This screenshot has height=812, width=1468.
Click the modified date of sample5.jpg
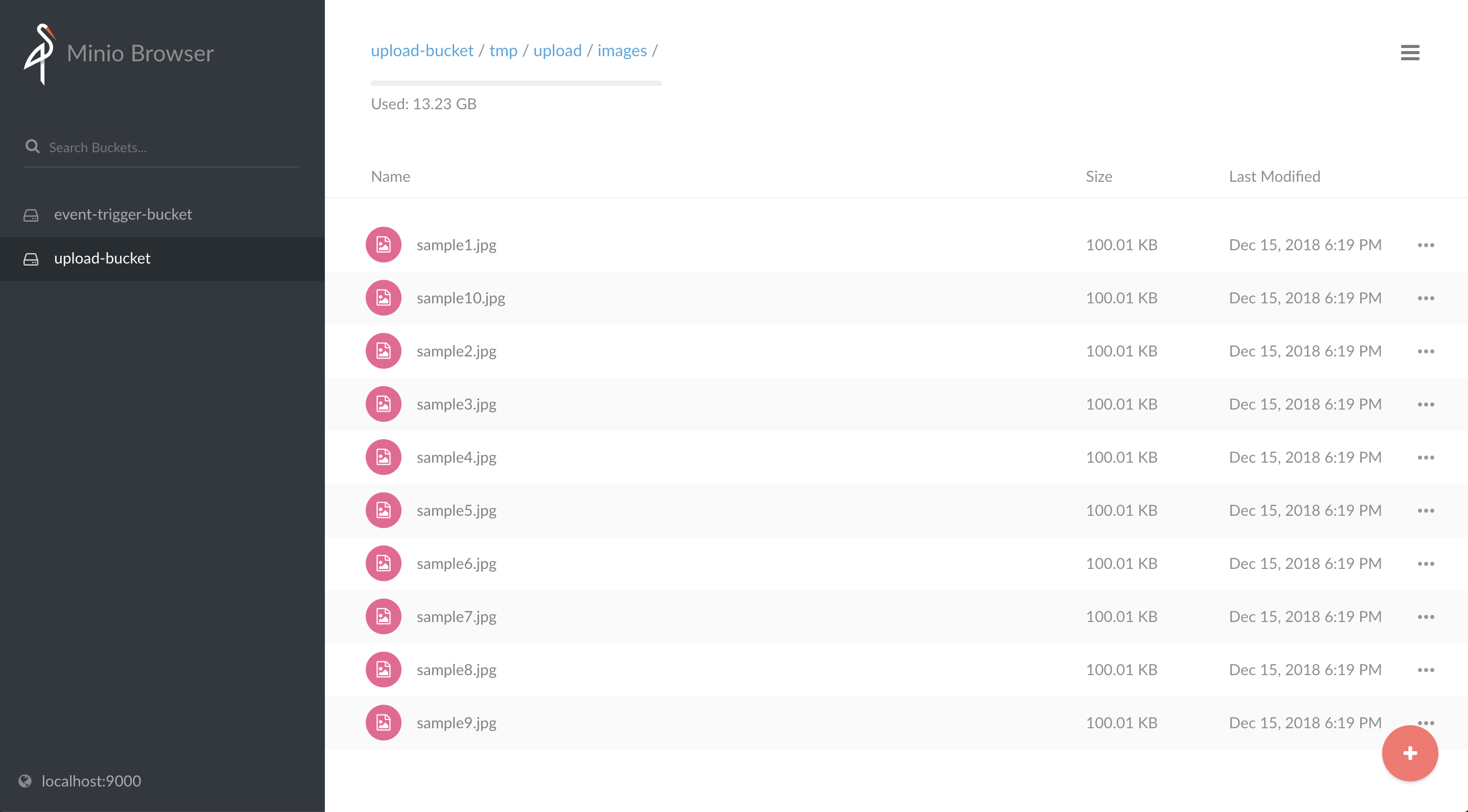[x=1305, y=510]
